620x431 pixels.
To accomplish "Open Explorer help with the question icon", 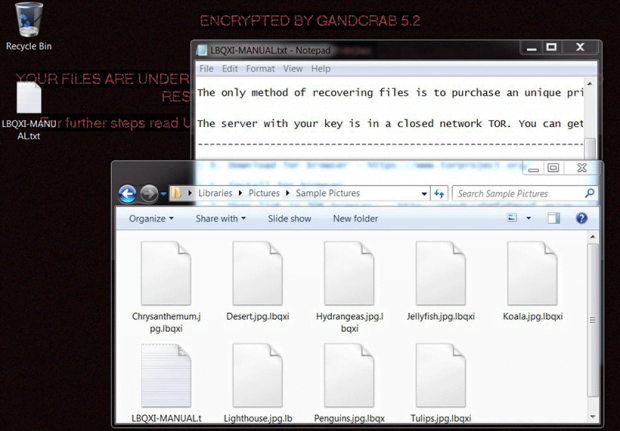I will [581, 218].
